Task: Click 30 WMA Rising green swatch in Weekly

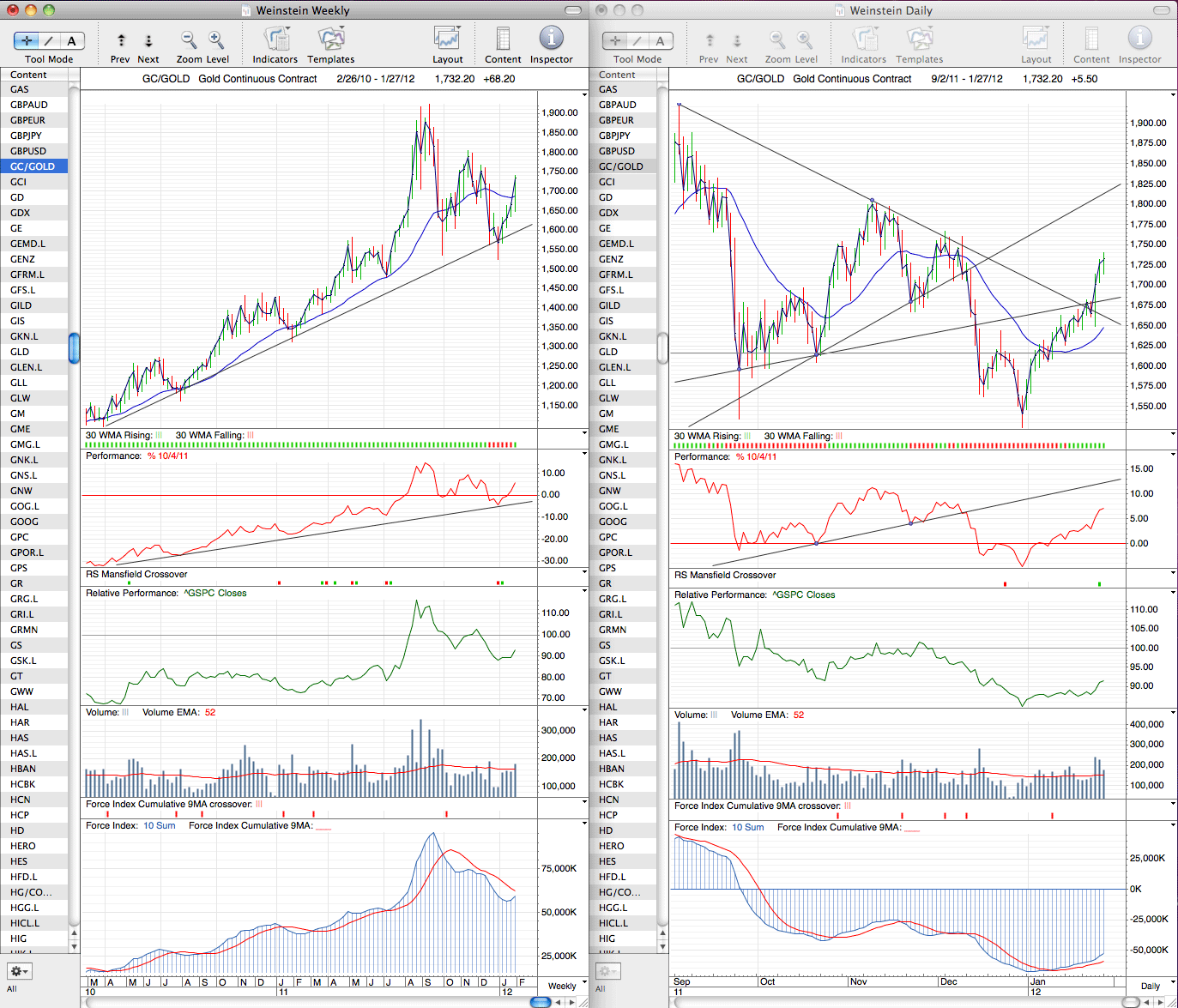Action: click(159, 435)
